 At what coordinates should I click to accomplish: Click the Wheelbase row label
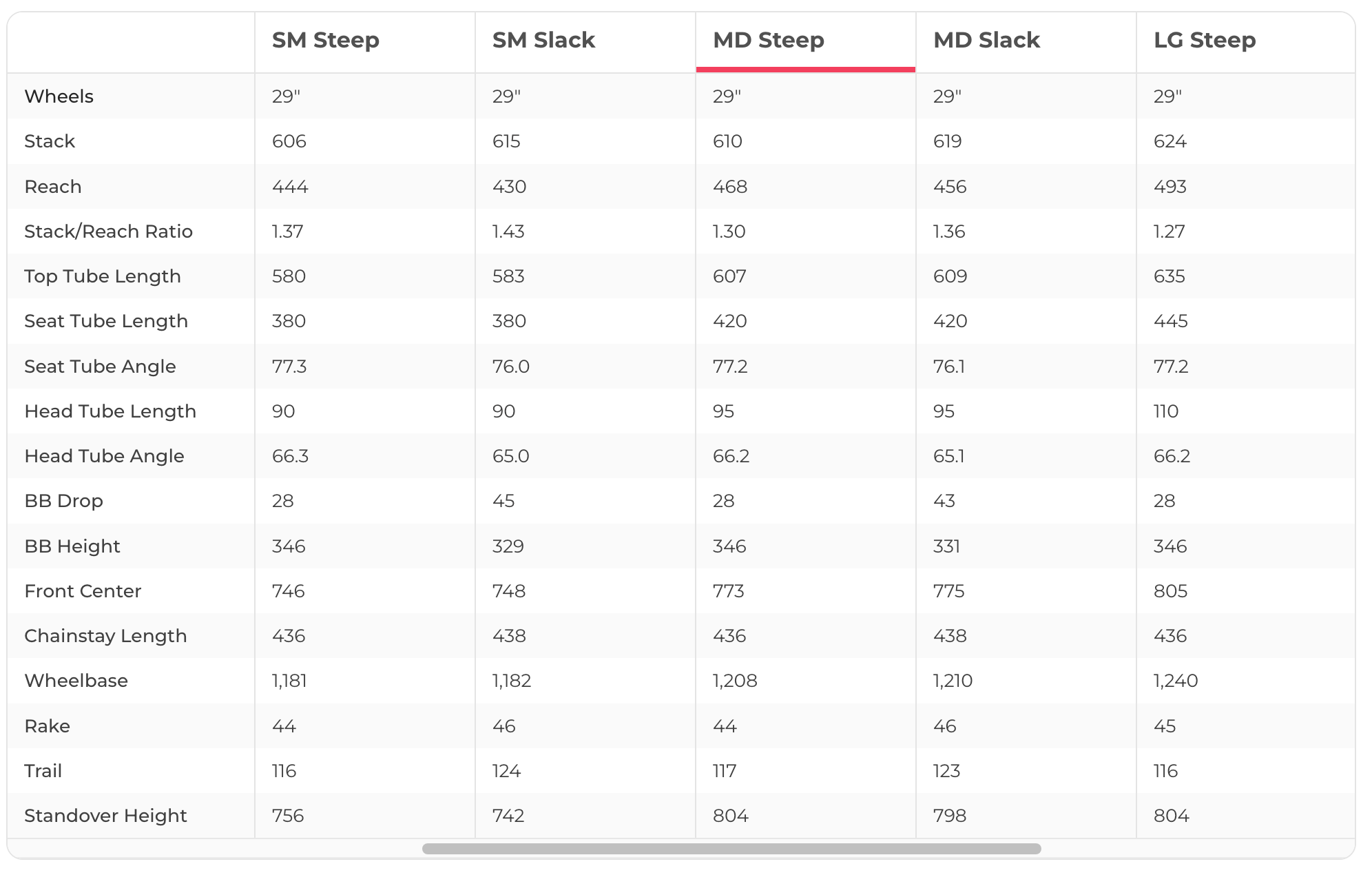(x=76, y=681)
